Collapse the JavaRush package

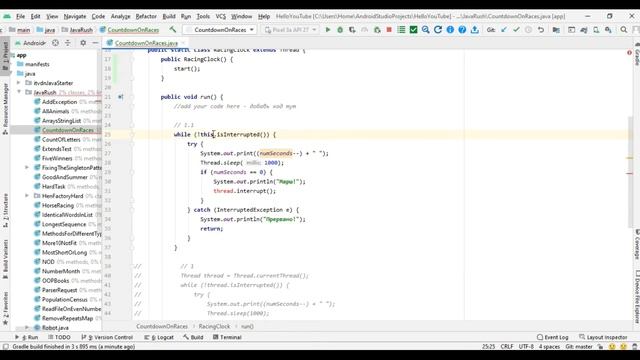coord(18,92)
